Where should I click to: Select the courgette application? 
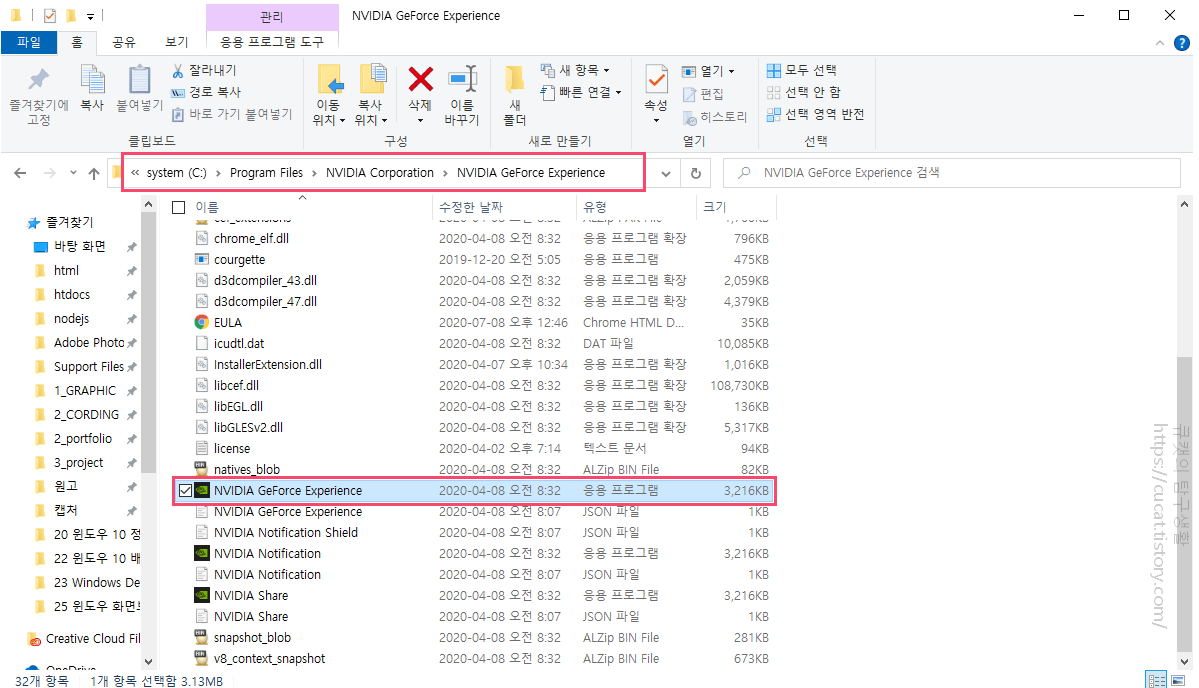point(239,260)
